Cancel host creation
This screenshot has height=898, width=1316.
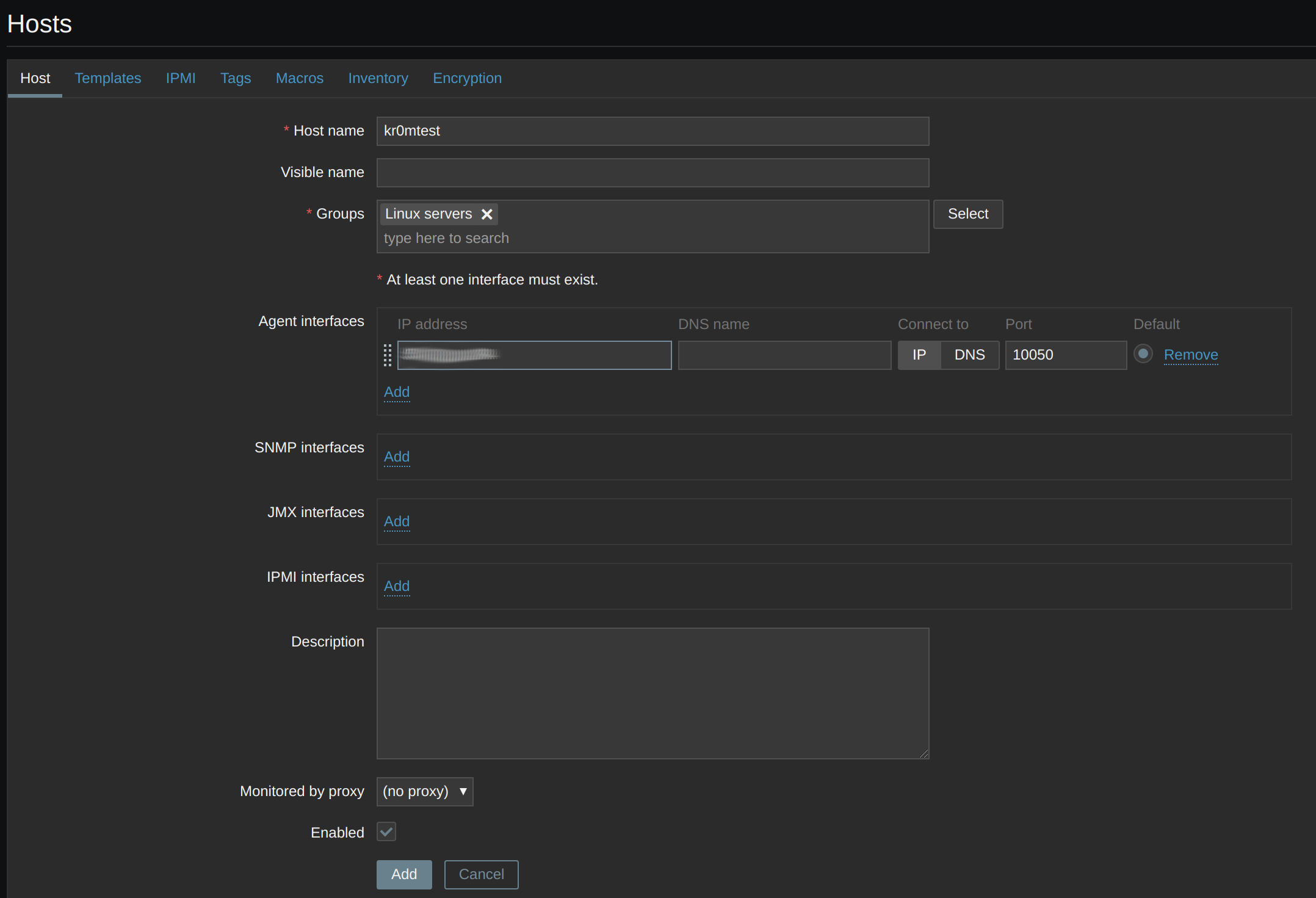(481, 875)
